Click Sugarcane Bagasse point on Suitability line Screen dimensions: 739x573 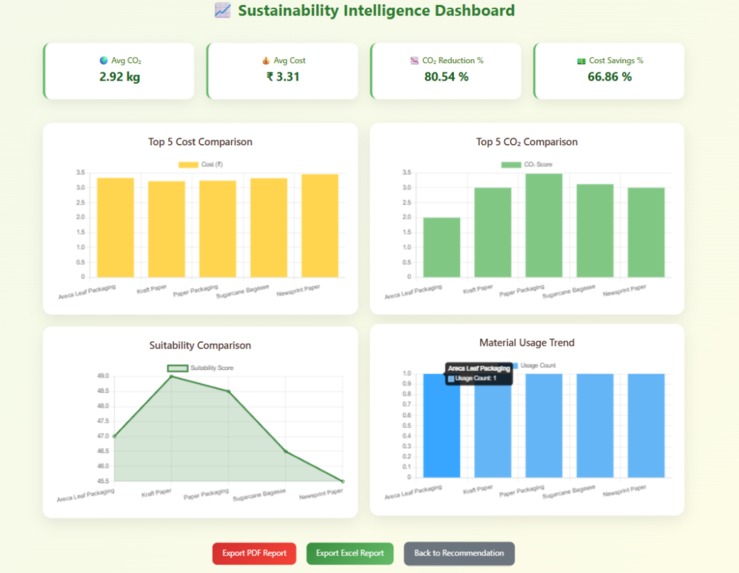coord(286,451)
